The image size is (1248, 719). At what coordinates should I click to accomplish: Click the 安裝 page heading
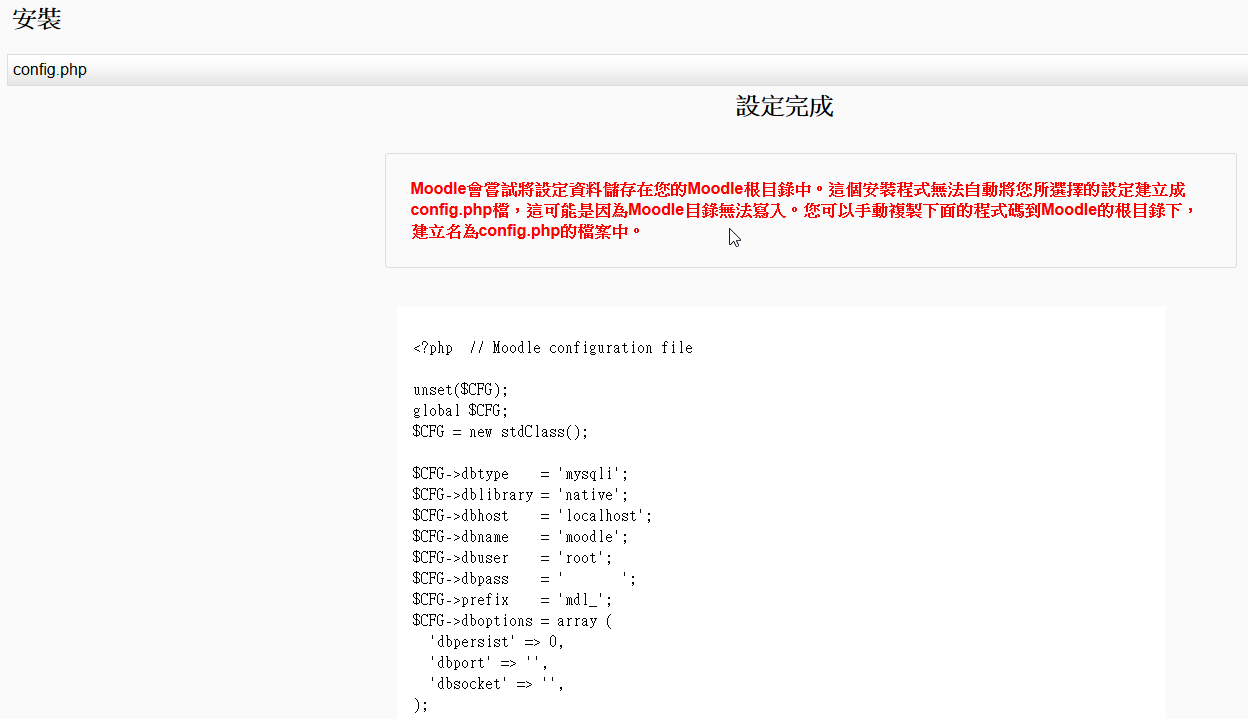tap(37, 19)
